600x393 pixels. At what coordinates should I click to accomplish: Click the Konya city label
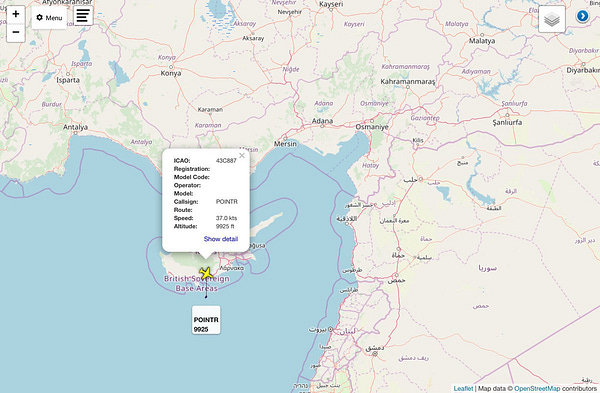(x=171, y=73)
